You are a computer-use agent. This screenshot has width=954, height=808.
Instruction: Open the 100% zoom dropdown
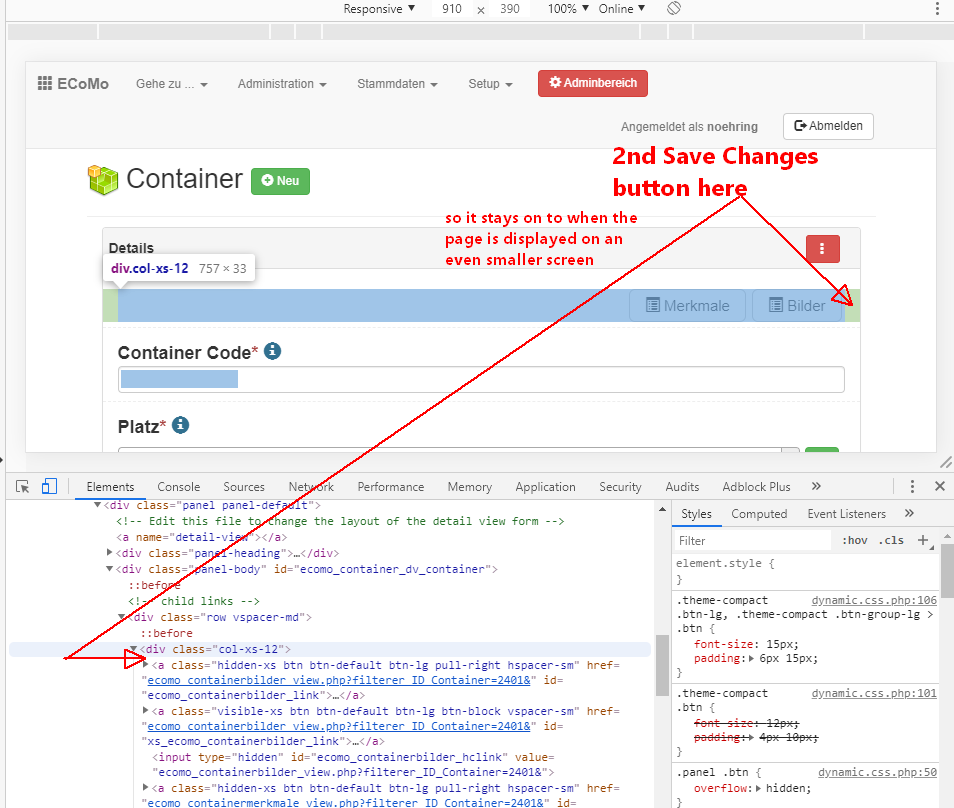568,9
